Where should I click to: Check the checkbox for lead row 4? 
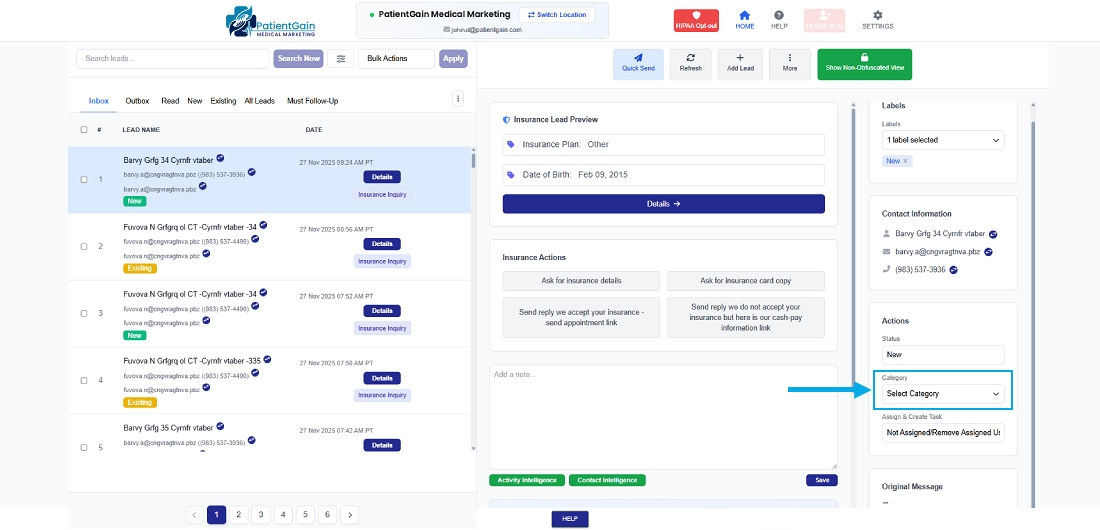click(84, 380)
